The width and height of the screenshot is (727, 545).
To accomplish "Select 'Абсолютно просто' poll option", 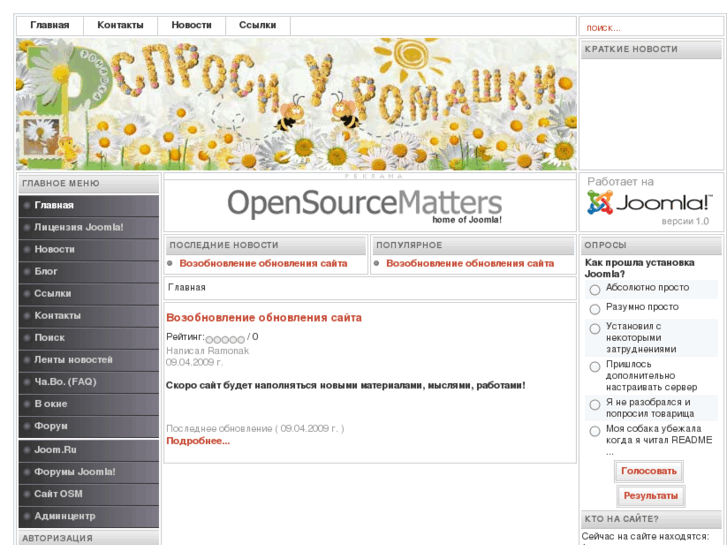I will pos(594,289).
